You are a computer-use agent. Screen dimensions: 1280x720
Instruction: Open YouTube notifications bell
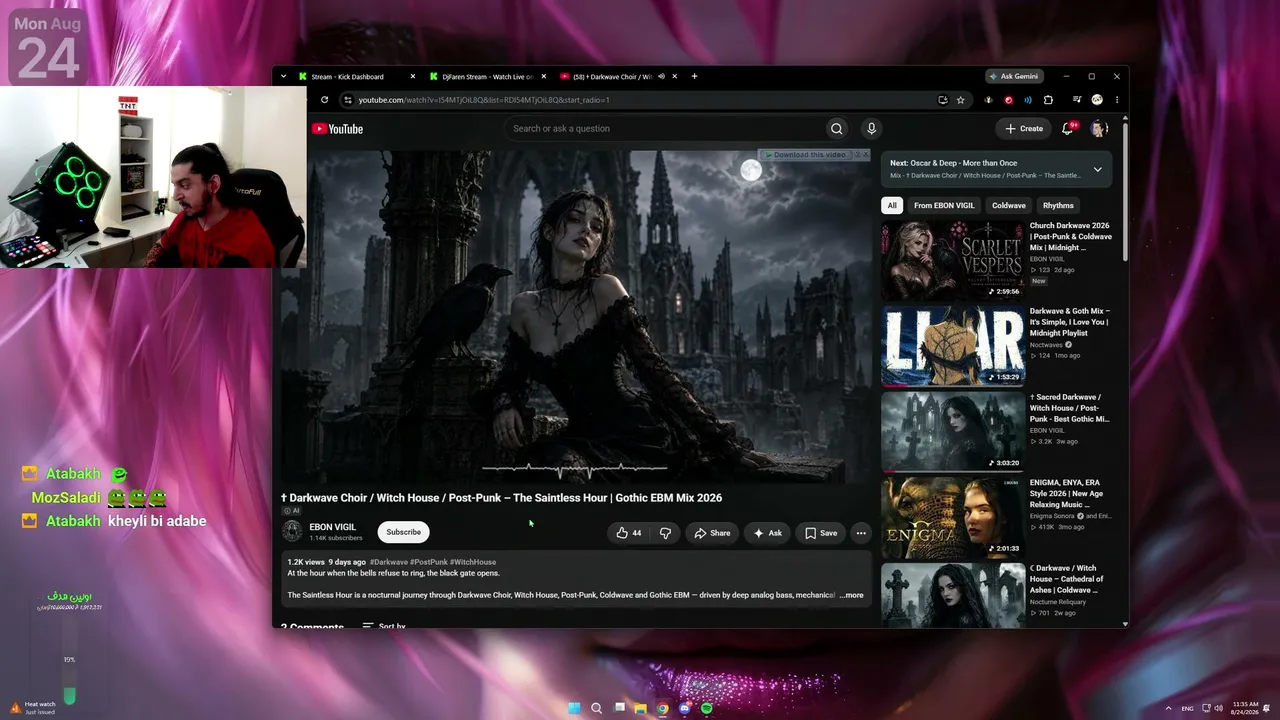[x=1068, y=128]
